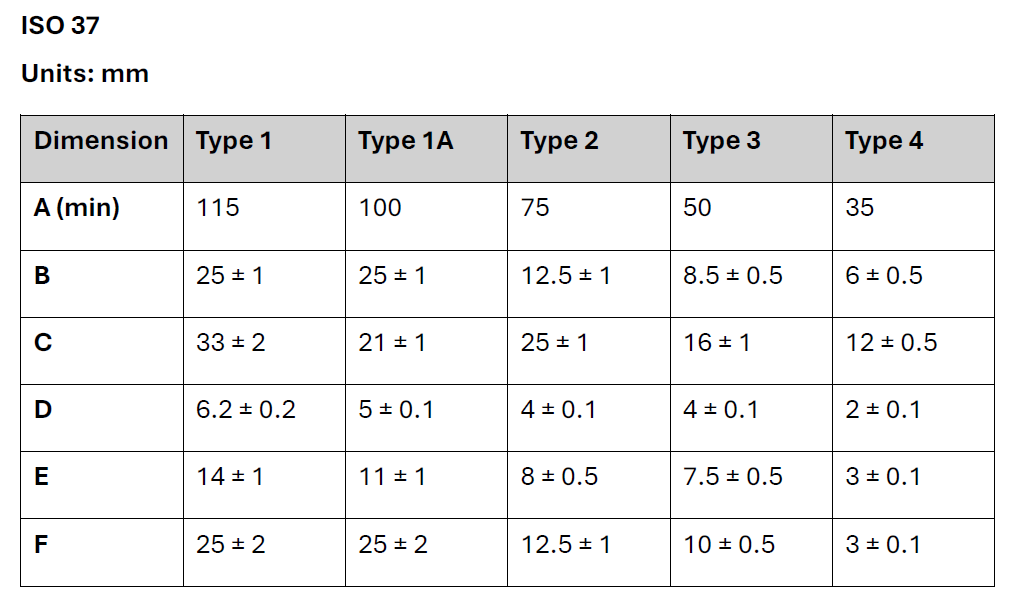The height and width of the screenshot is (610, 1027).
Task: Select the 7.5 ± 0.5 cell
Action: tap(751, 485)
